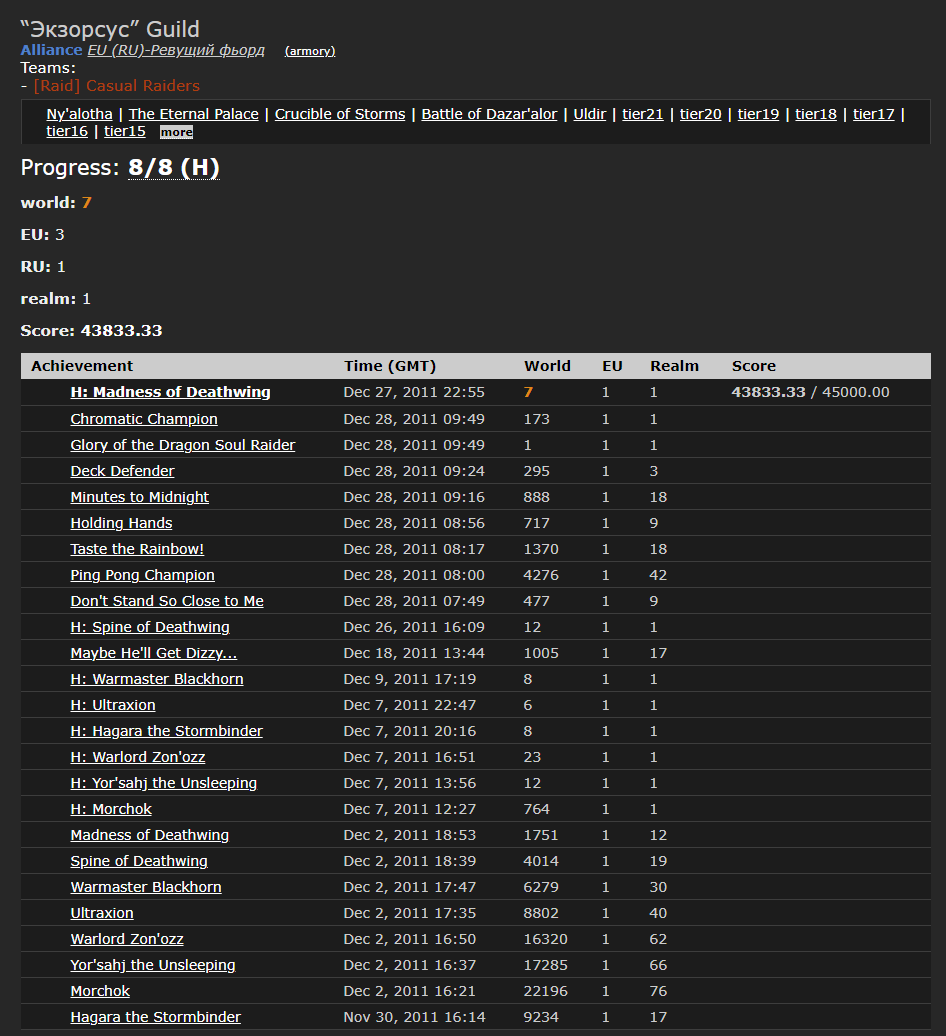The height and width of the screenshot is (1036, 946).
Task: Open the EU (RU)-Ревущий фьорд realm link
Action: (x=176, y=50)
